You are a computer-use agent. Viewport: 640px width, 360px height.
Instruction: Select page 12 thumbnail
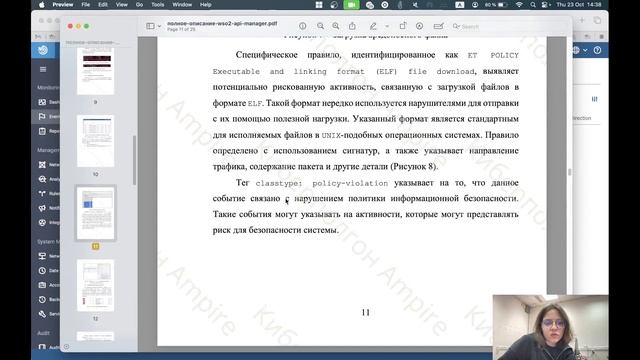[x=96, y=285]
